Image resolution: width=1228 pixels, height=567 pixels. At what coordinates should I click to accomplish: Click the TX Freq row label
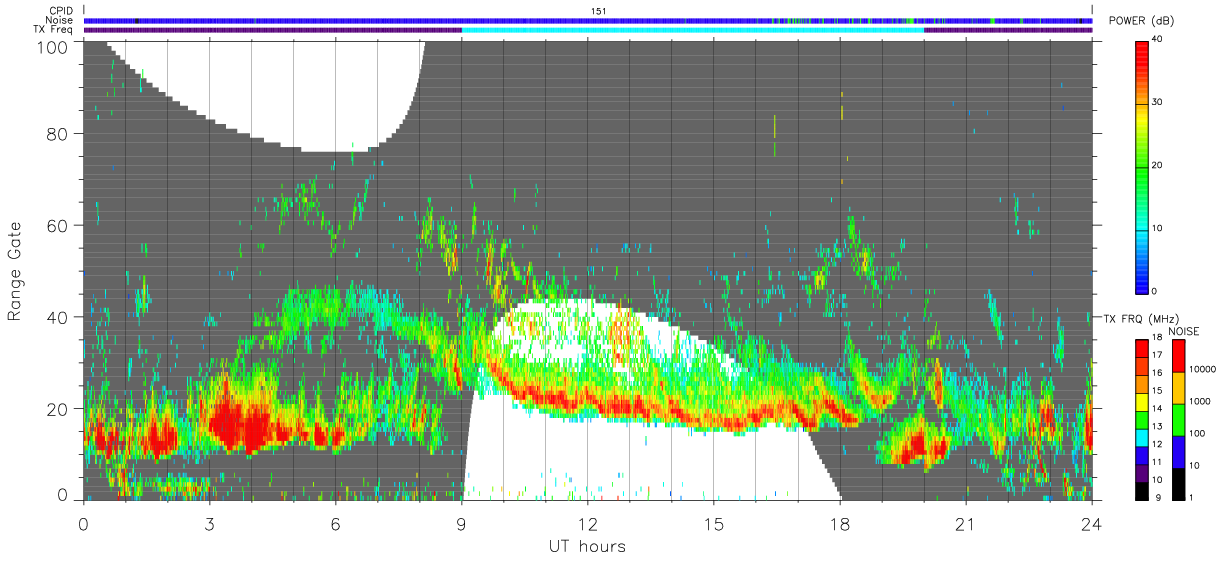52,29
